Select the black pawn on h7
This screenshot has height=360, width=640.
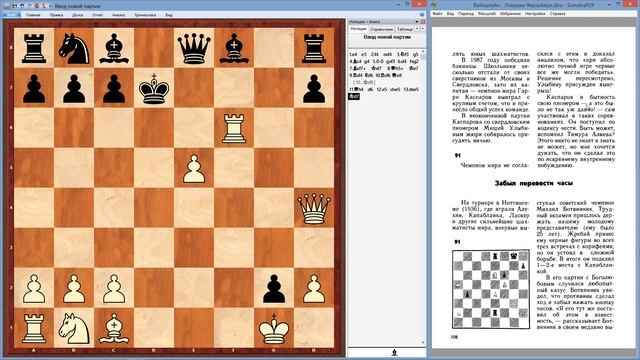313,88
